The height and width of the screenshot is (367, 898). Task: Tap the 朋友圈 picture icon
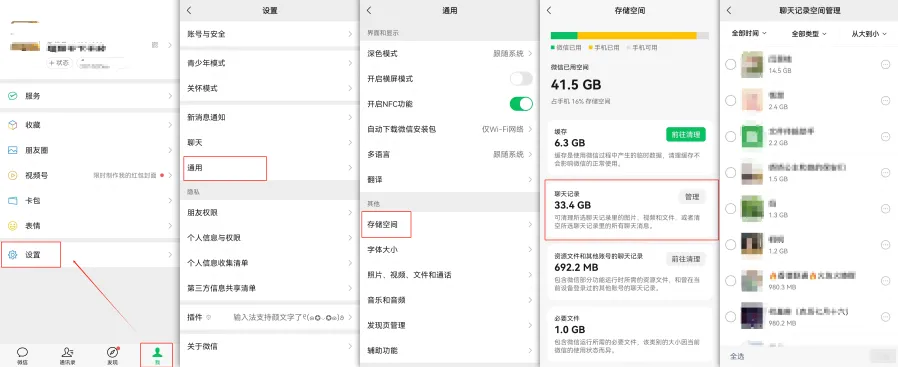13,150
